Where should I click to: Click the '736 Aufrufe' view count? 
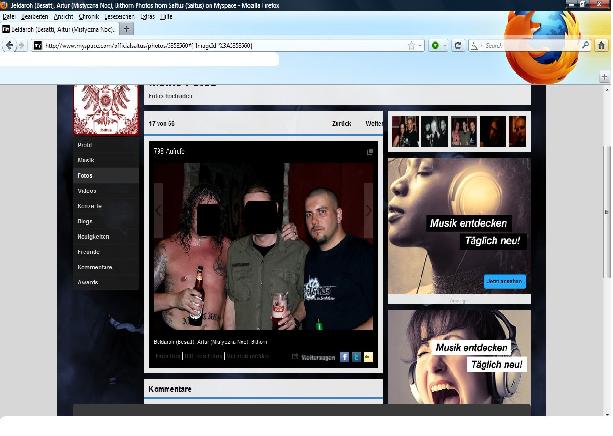point(169,151)
